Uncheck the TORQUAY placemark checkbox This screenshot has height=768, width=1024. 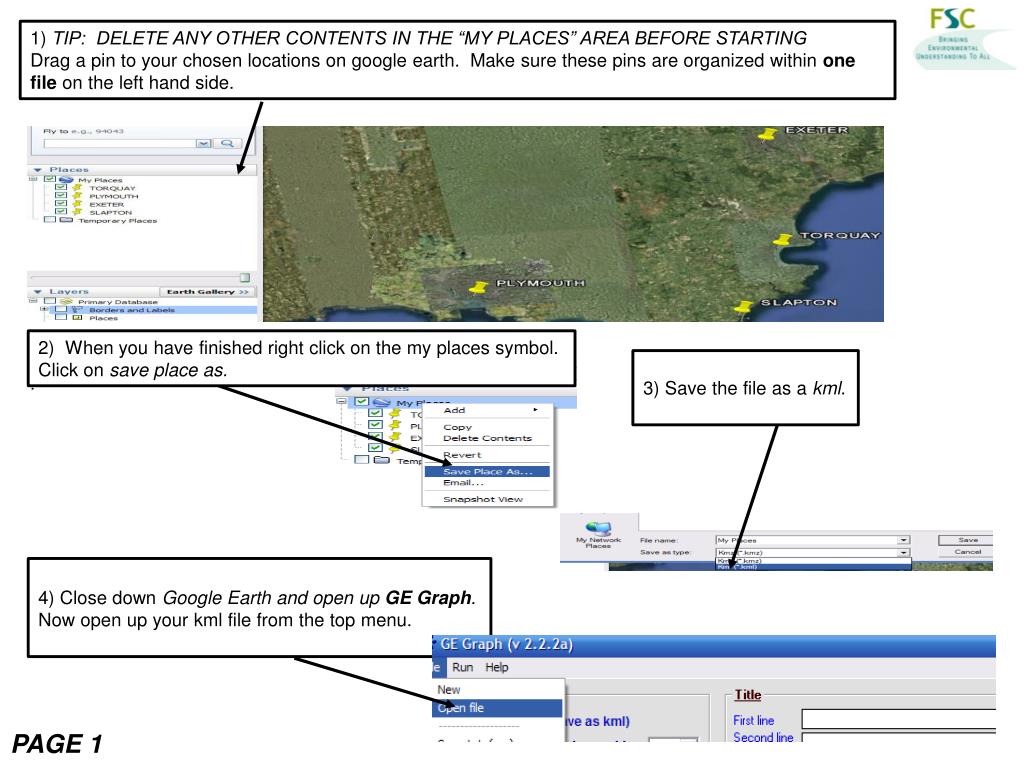(61, 187)
